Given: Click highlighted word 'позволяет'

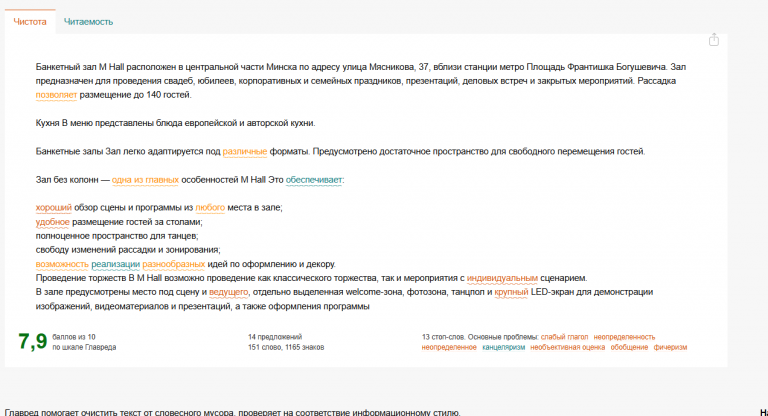Looking at the screenshot, I should point(56,95).
